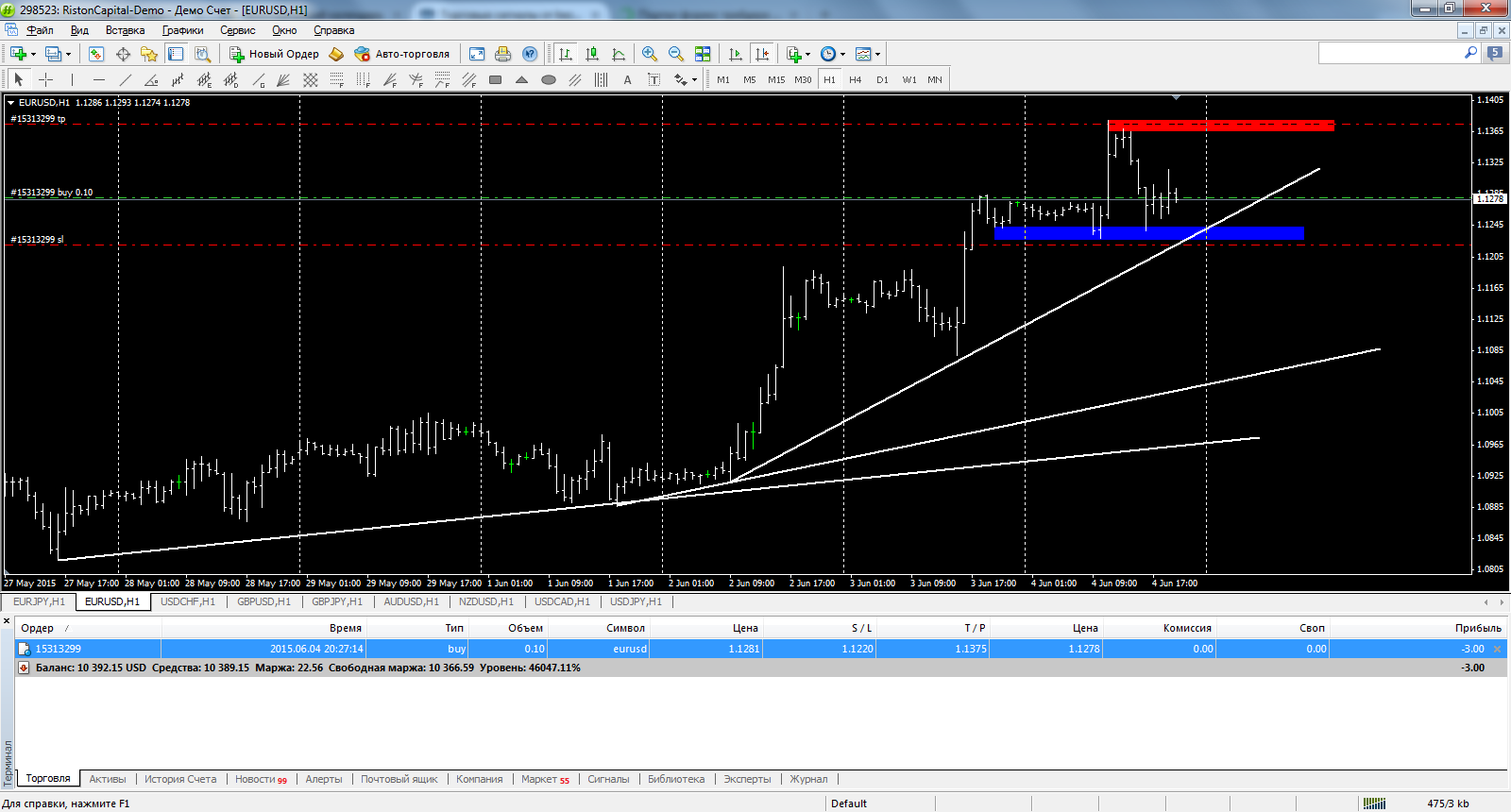
Task: Toggle chart shift from right edge
Action: pyautogui.click(x=762, y=54)
